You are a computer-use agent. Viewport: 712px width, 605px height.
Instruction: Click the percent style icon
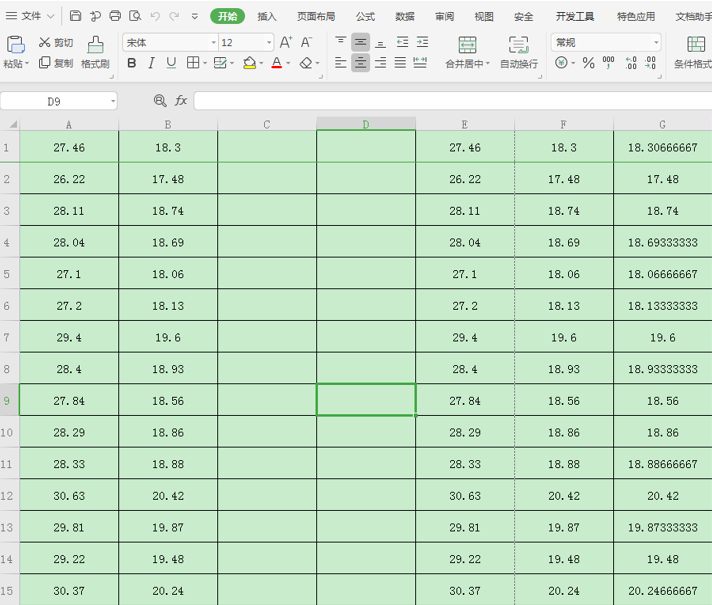(588, 63)
